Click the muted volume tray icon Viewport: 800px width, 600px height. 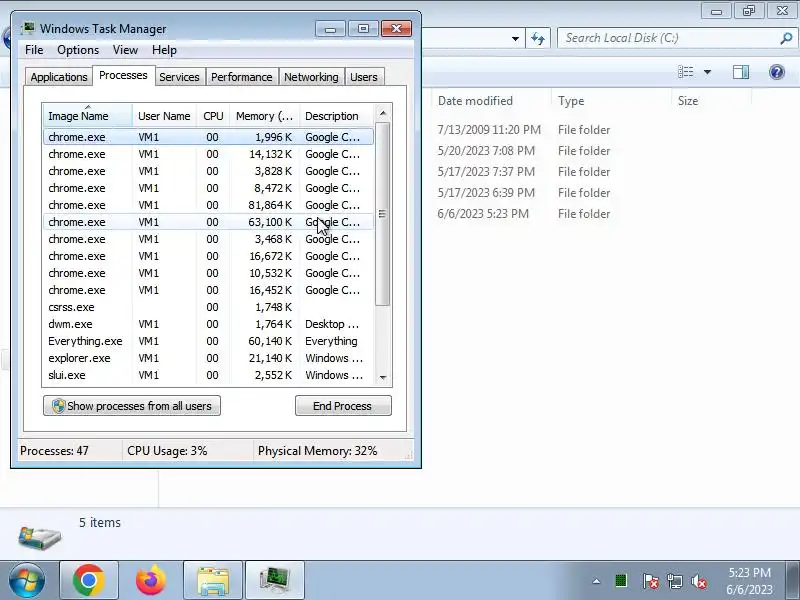point(699,581)
